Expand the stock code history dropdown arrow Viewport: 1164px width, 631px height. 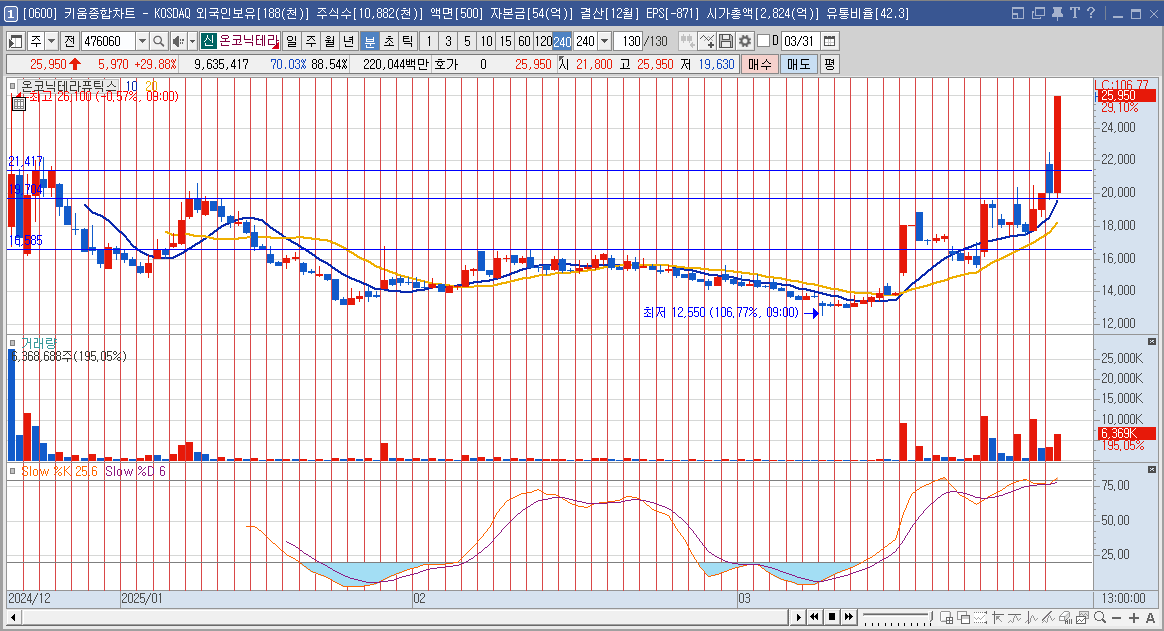click(143, 42)
